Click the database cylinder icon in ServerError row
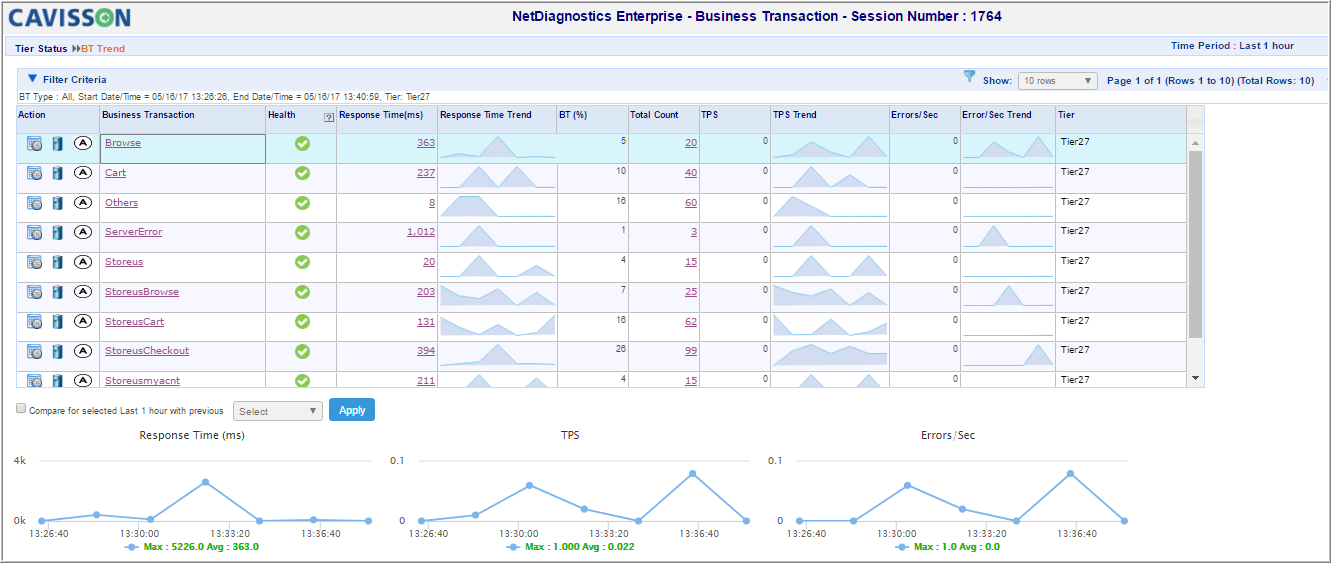Viewport: 1331px width, 563px height. [x=58, y=233]
